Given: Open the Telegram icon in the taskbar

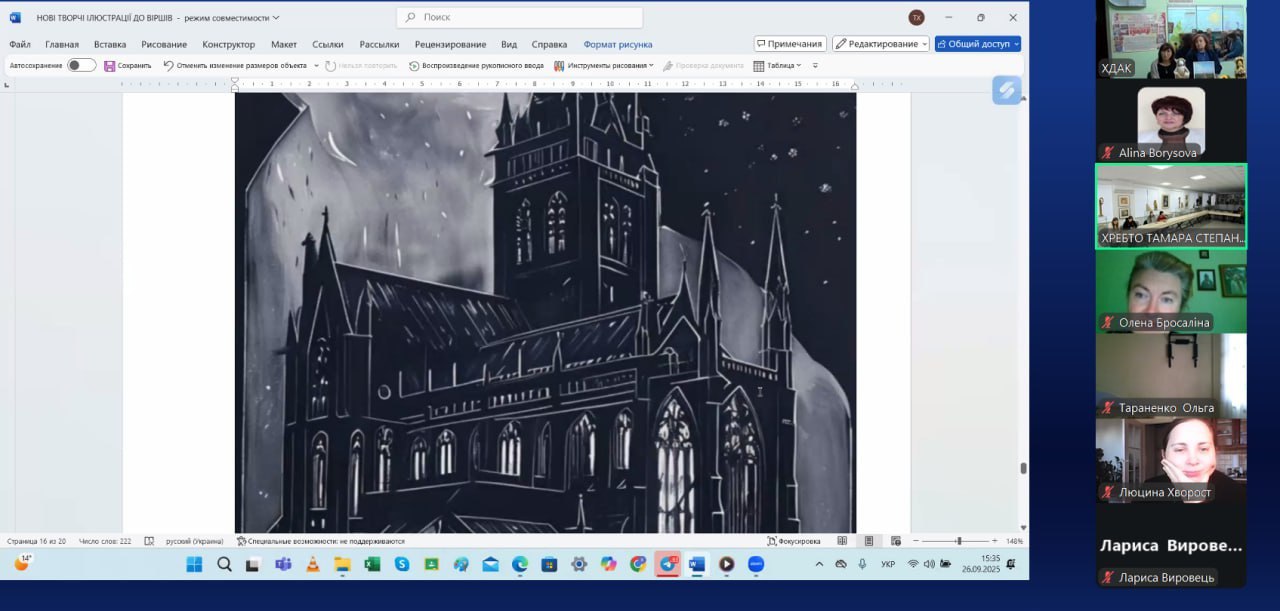Looking at the screenshot, I should pos(667,564).
